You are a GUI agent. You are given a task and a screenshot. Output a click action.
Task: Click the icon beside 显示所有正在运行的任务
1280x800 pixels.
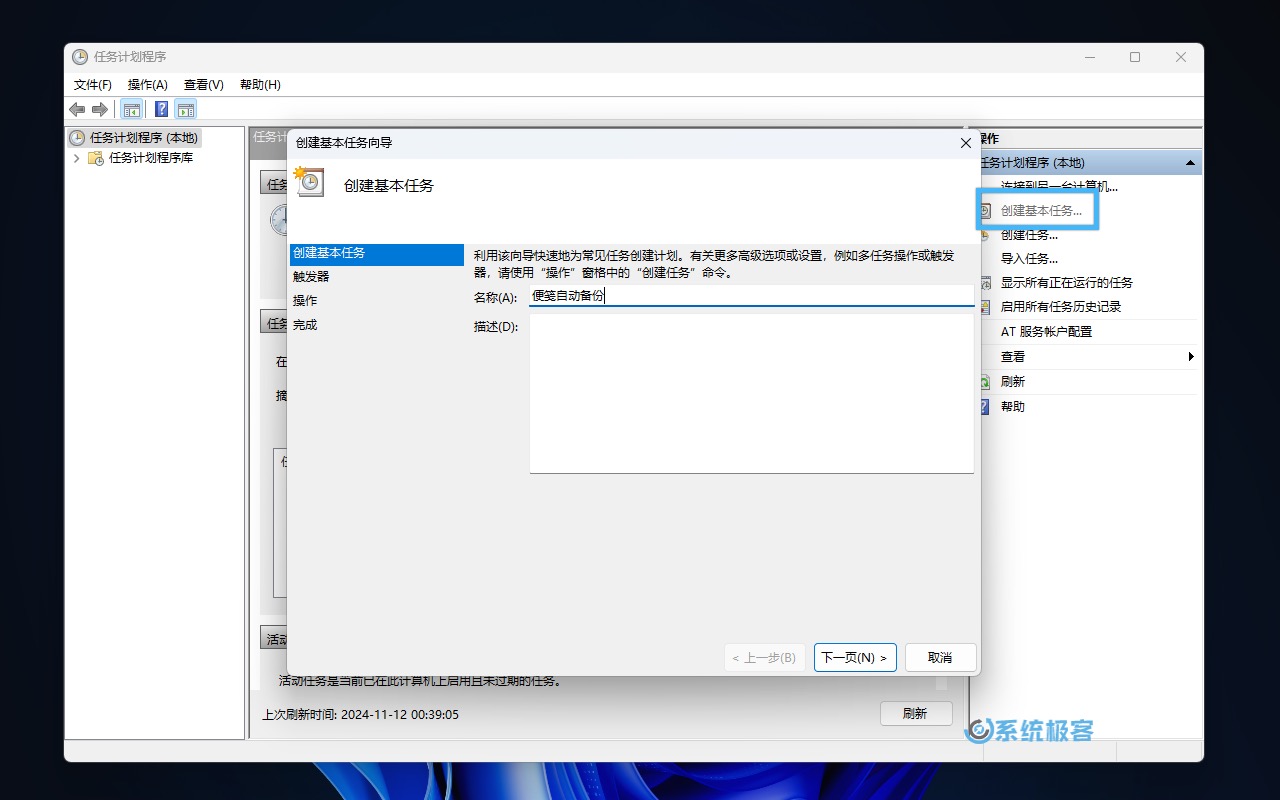coord(984,283)
